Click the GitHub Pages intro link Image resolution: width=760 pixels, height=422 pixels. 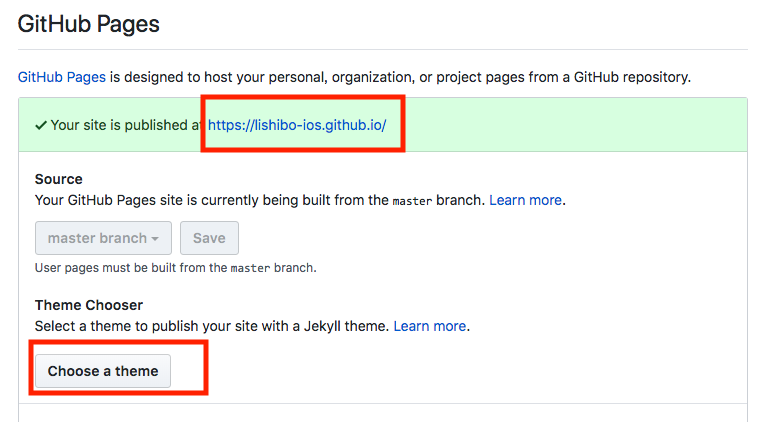click(62, 77)
